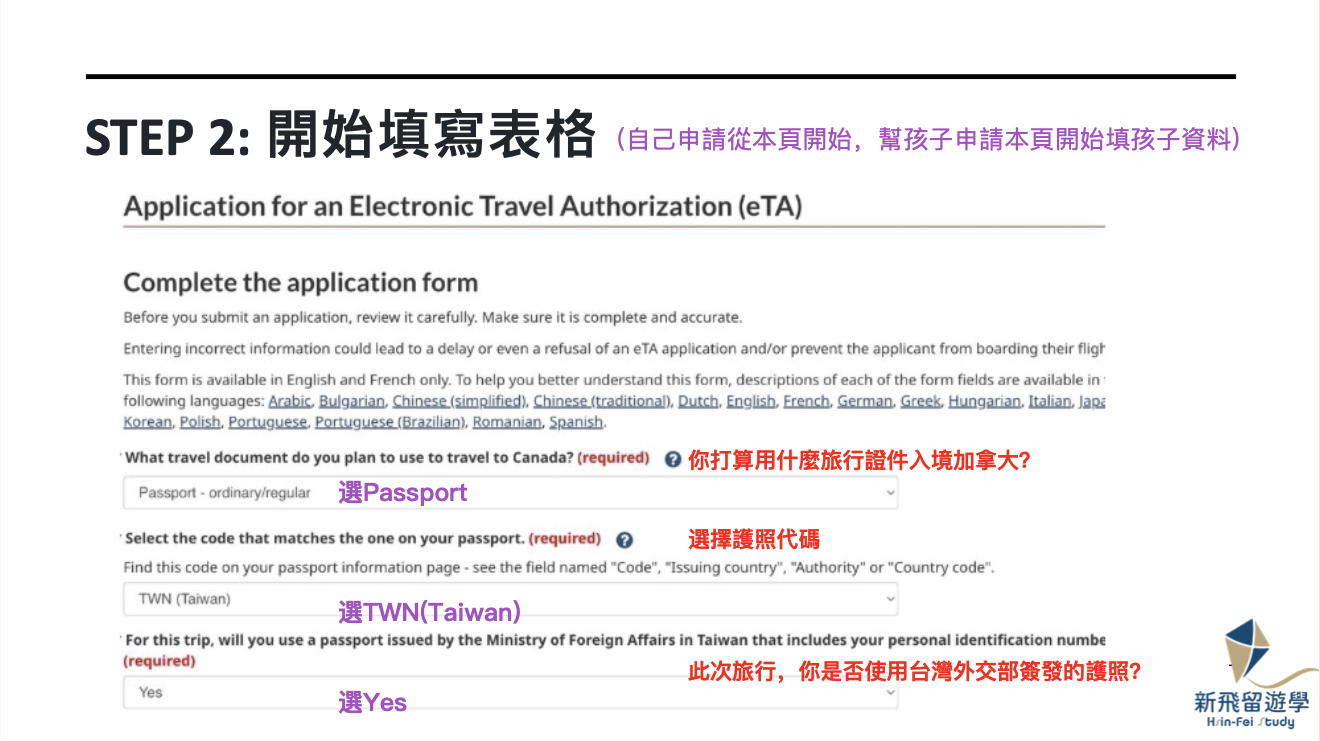Click the purple '選Passport' hint text
This screenshot has width=1320, height=741.
click(403, 493)
